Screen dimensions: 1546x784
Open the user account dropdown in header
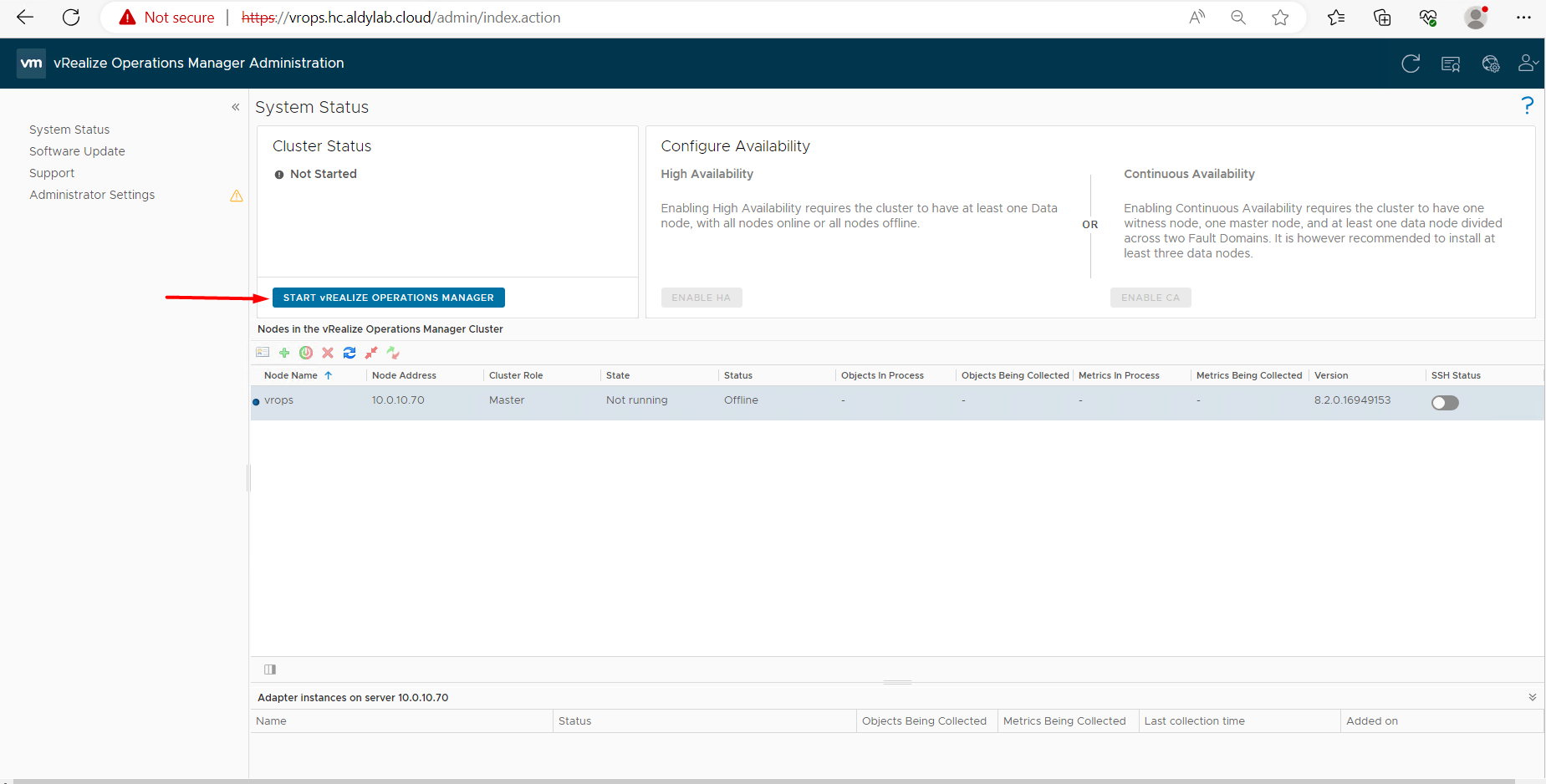coord(1528,64)
